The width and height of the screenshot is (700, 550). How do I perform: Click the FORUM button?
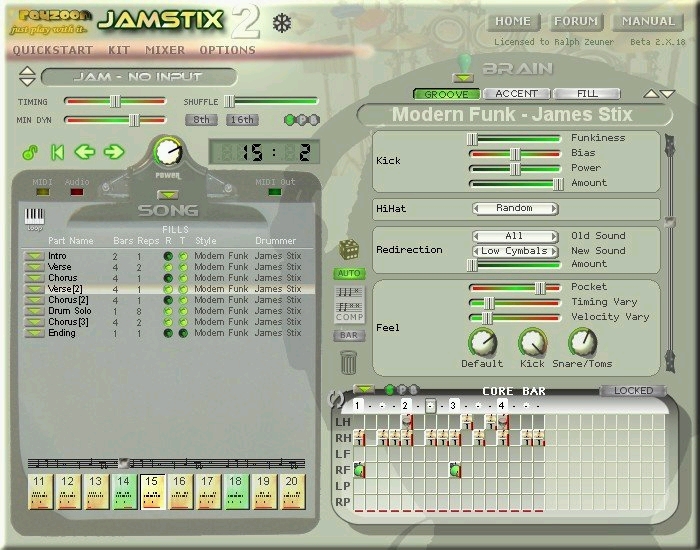point(576,21)
